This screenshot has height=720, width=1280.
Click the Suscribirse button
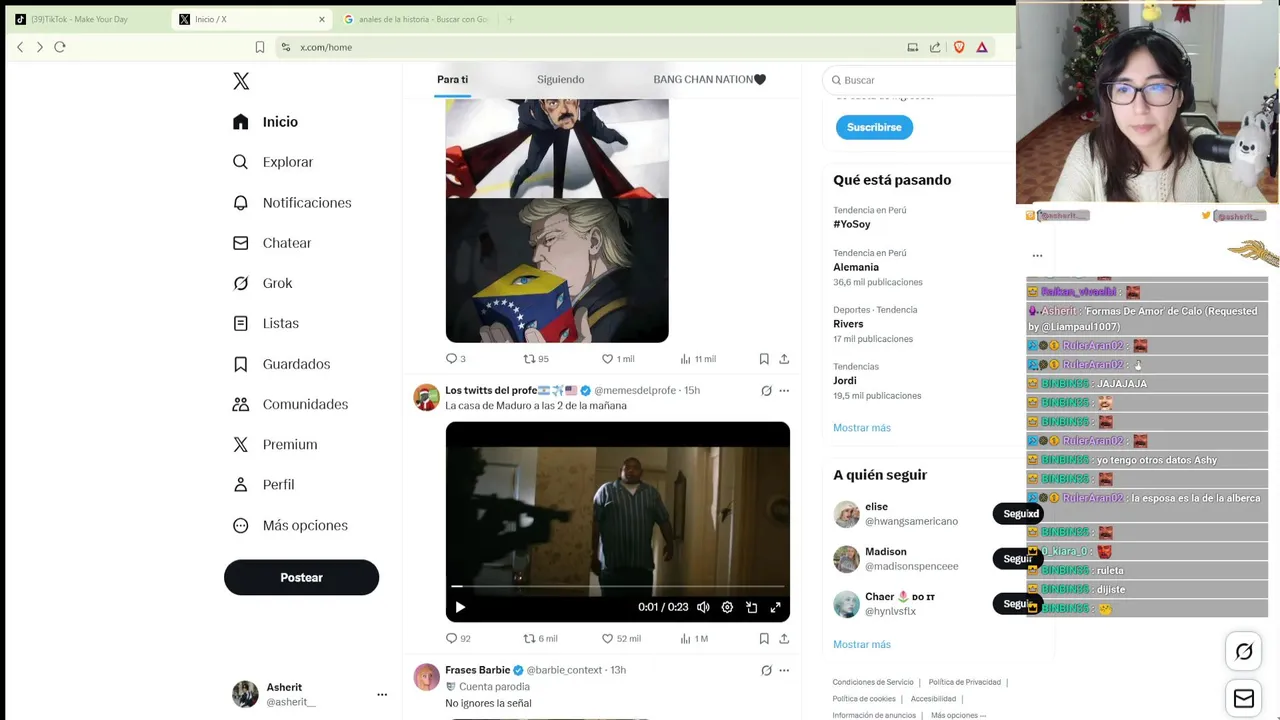click(x=874, y=127)
